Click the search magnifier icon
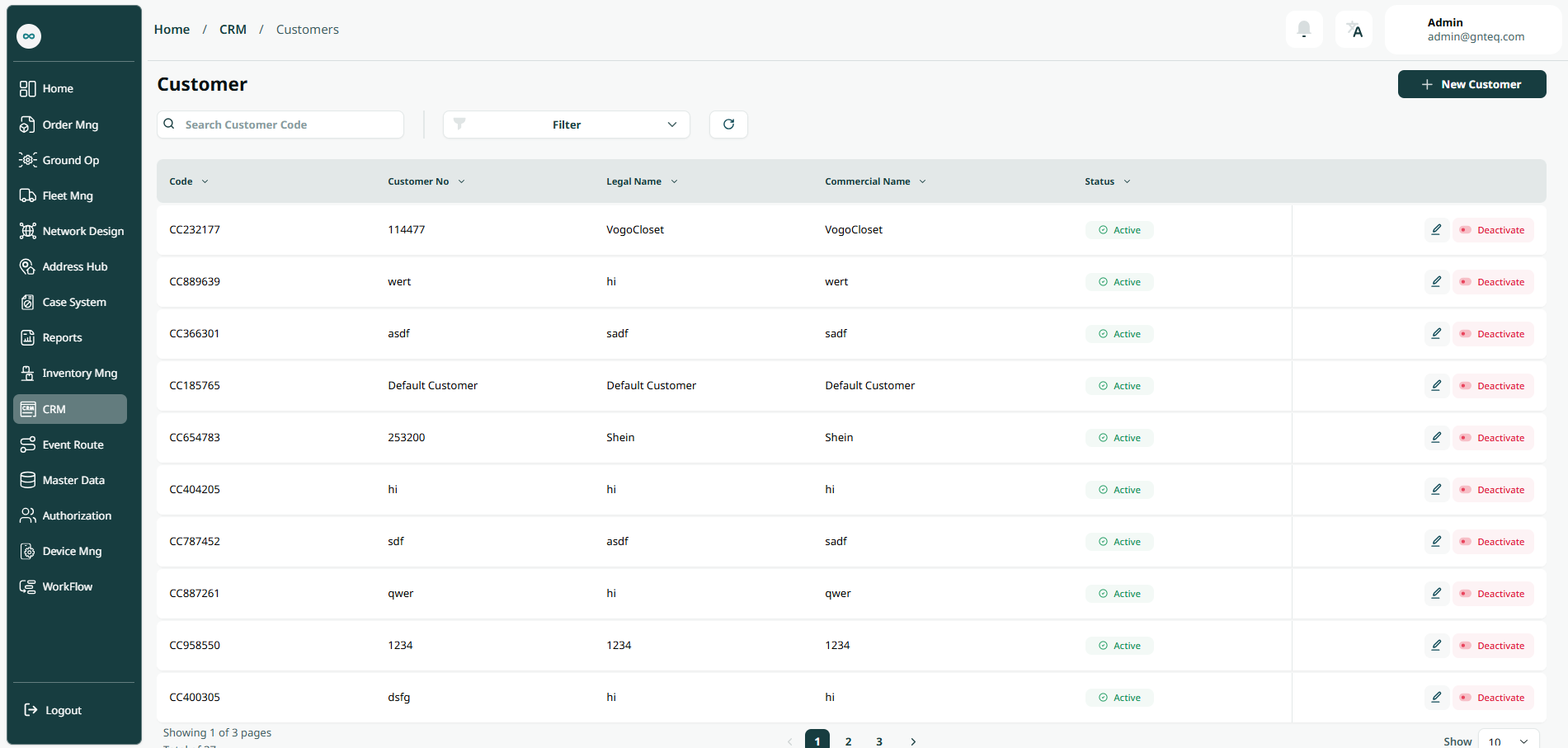 pyautogui.click(x=169, y=124)
